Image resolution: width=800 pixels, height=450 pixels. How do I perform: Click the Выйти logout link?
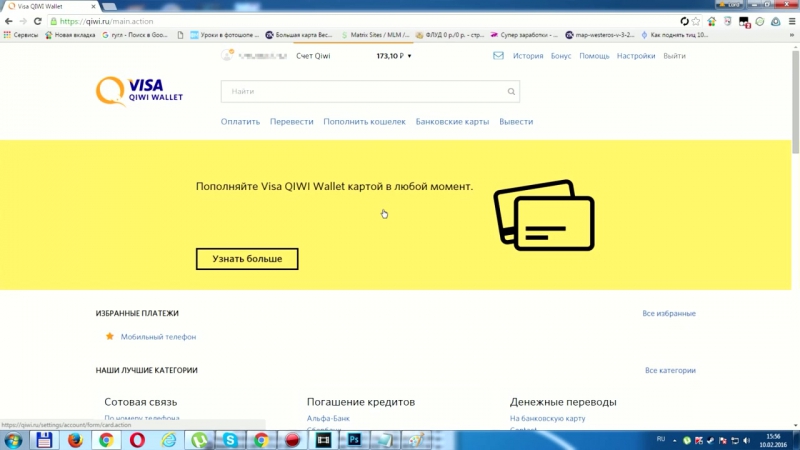(x=674, y=56)
